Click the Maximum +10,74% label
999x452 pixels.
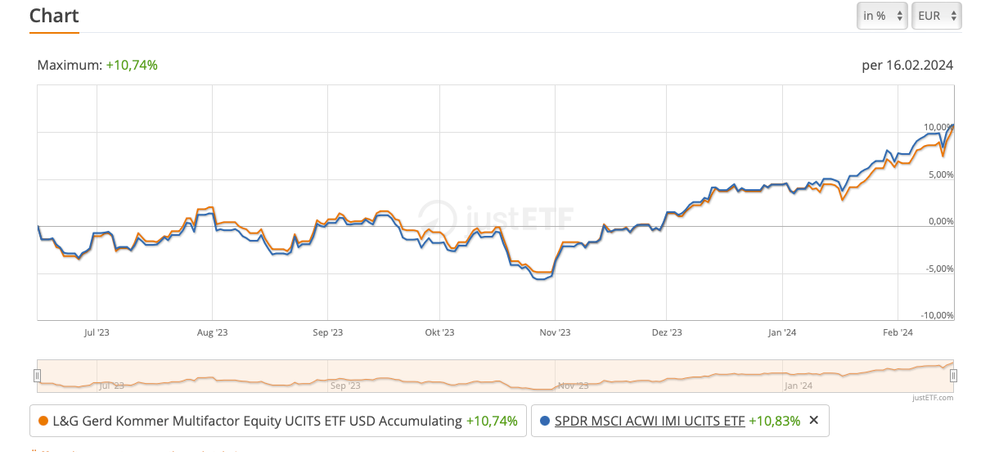pyautogui.click(x=97, y=65)
